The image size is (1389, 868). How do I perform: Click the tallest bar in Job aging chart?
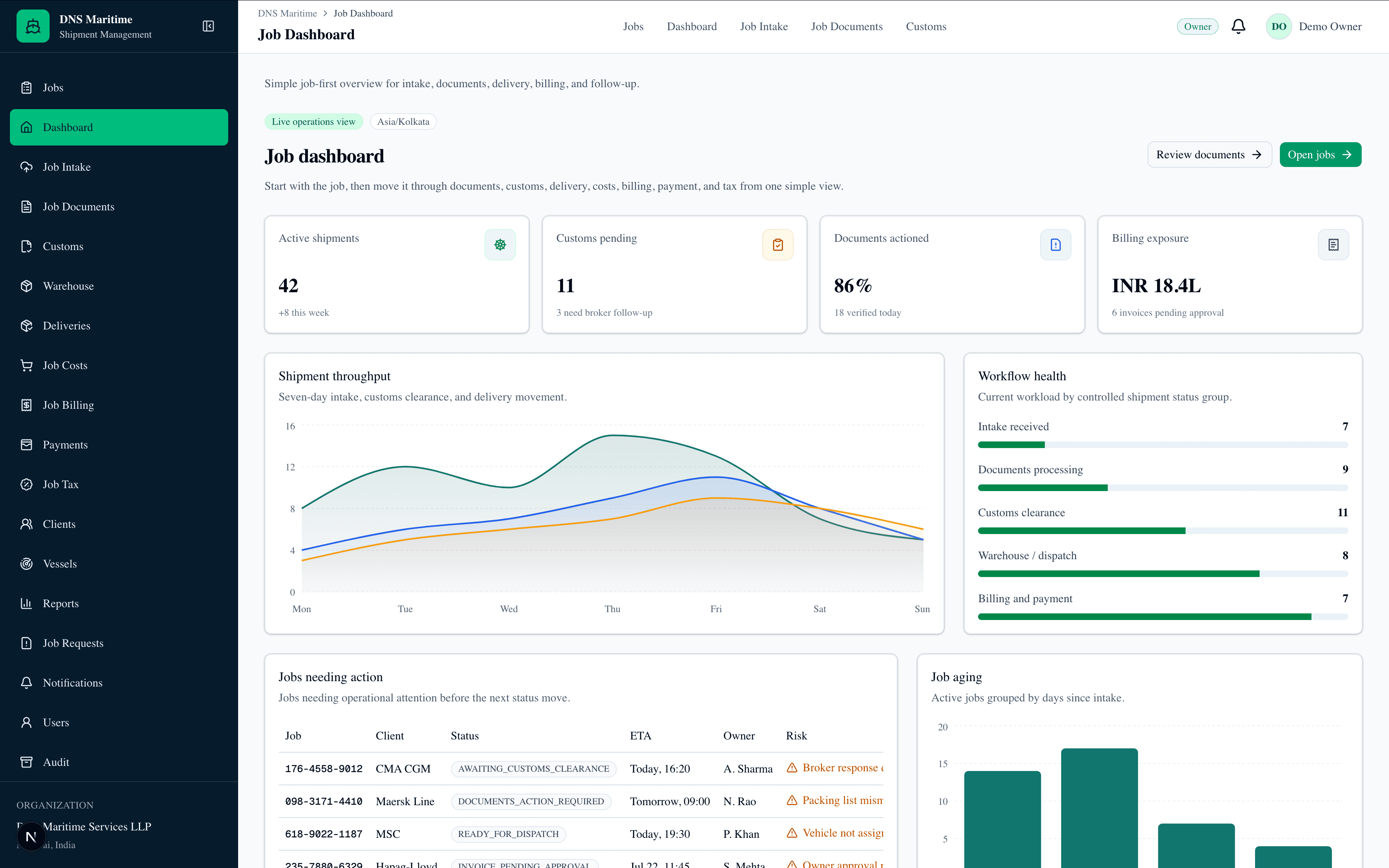(1099, 808)
